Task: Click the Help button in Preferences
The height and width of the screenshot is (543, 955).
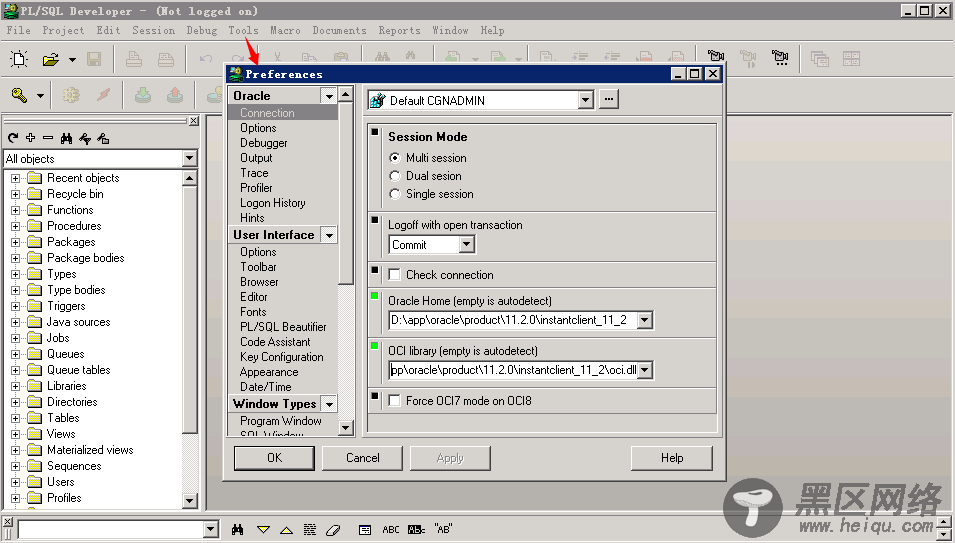Action: click(x=672, y=458)
